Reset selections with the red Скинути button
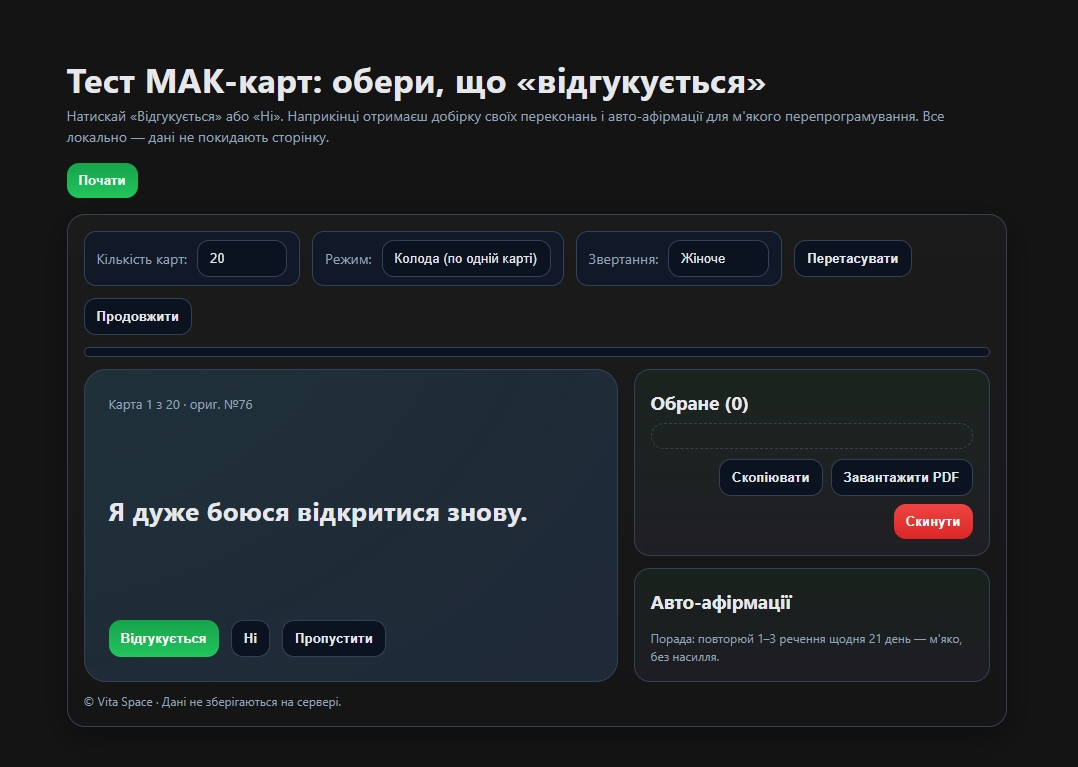 click(x=932, y=522)
